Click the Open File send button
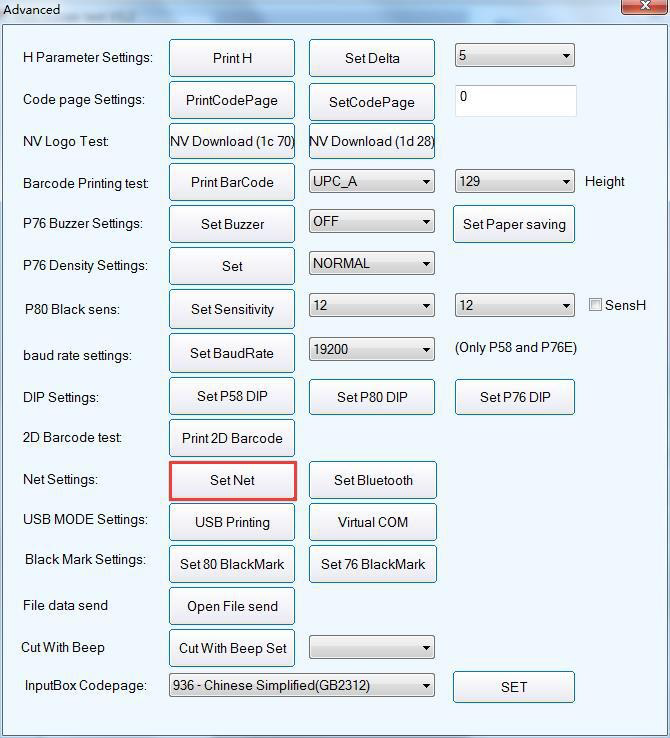This screenshot has height=738, width=670. click(x=232, y=606)
